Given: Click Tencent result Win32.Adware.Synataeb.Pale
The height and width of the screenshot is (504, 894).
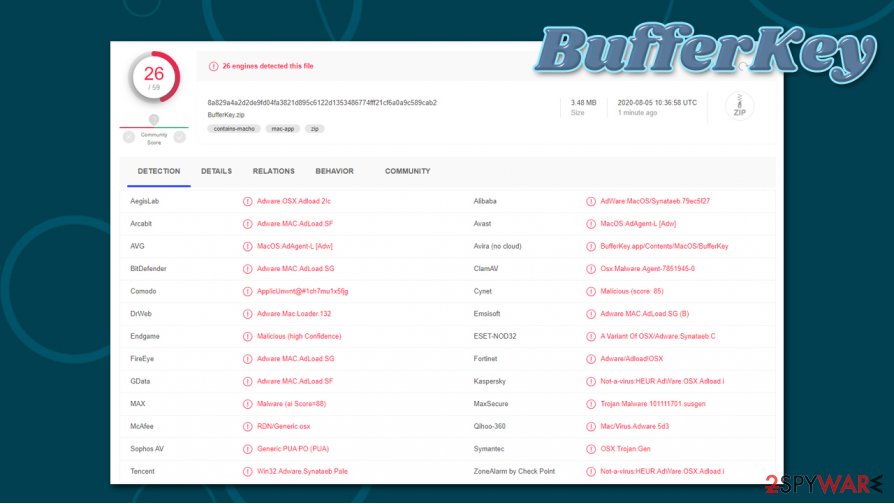Looking at the screenshot, I should click(302, 472).
